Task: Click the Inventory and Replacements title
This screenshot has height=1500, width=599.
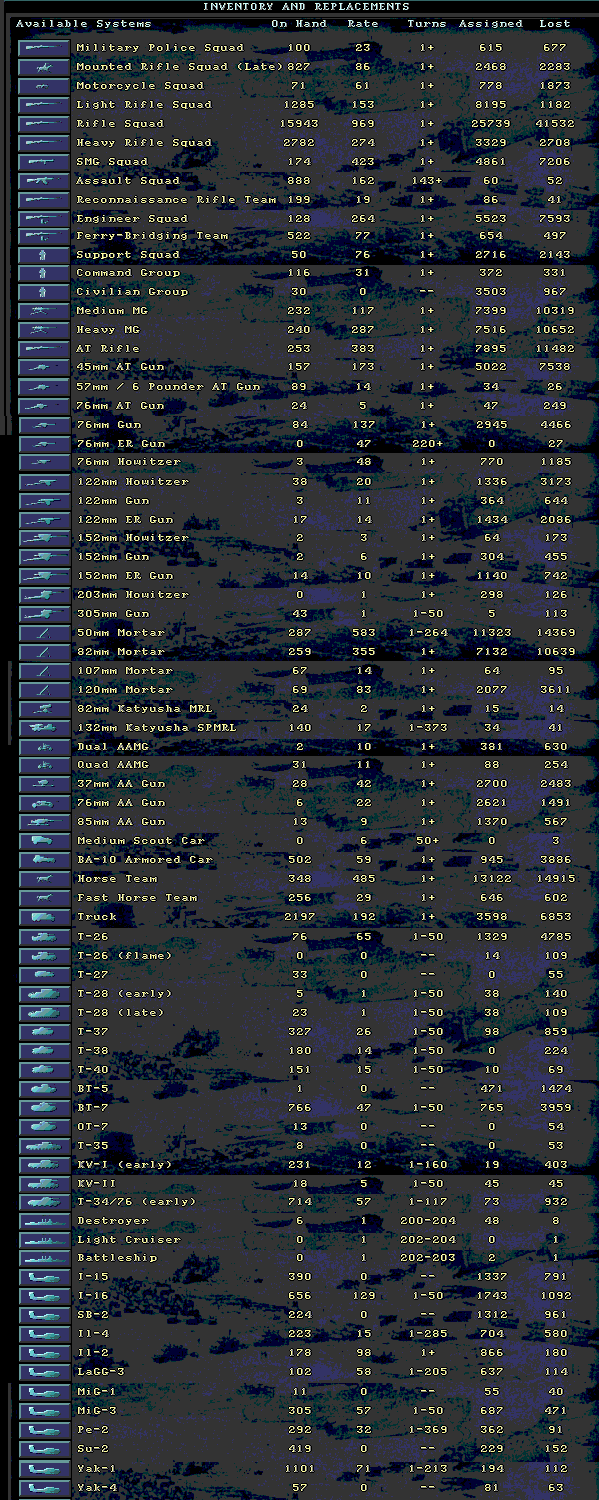Action: (x=306, y=6)
